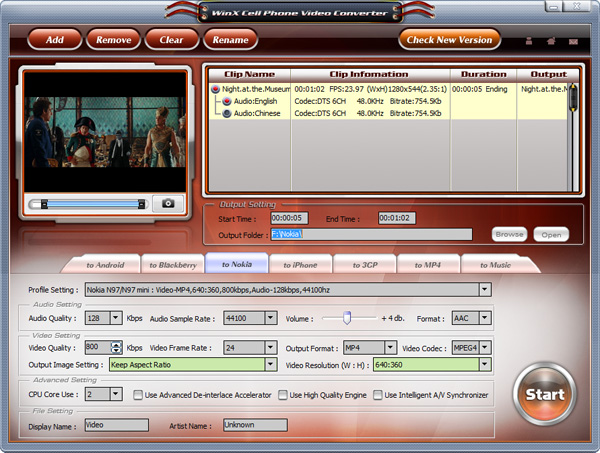600x453 pixels.
Task: Click the Volume slider handle
Action: 347,318
